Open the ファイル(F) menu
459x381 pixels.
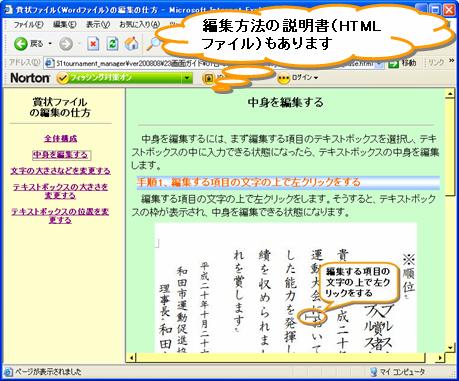[x=28, y=24]
